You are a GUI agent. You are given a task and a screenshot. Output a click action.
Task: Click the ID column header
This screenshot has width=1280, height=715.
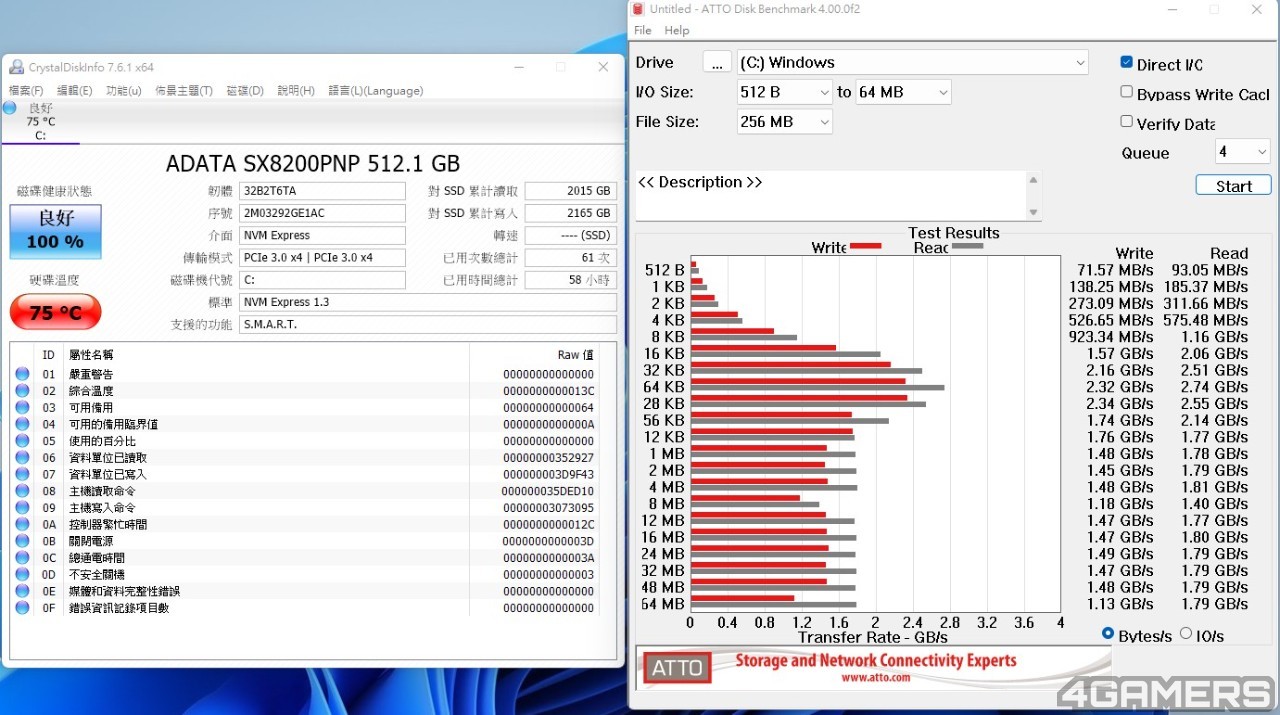48,355
